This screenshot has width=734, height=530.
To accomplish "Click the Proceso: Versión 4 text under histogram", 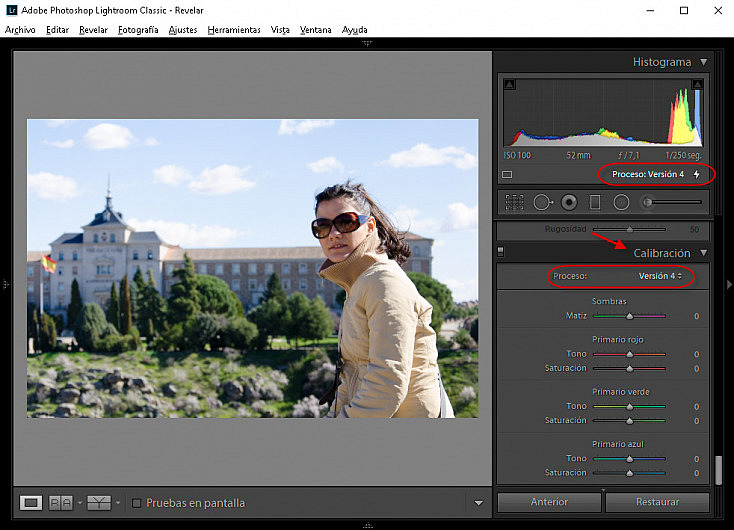I will click(x=648, y=174).
